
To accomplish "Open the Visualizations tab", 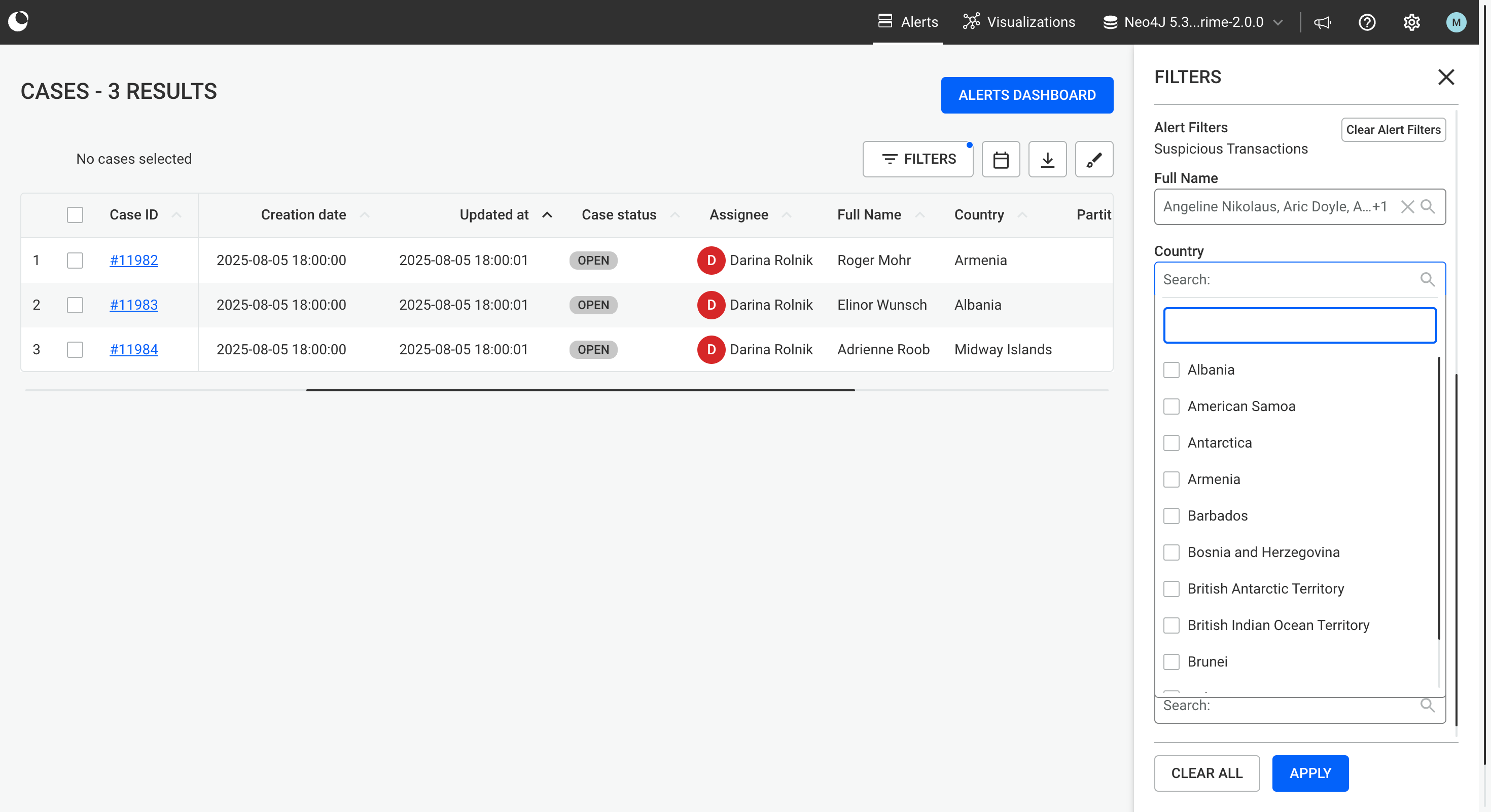I will pos(1019,22).
